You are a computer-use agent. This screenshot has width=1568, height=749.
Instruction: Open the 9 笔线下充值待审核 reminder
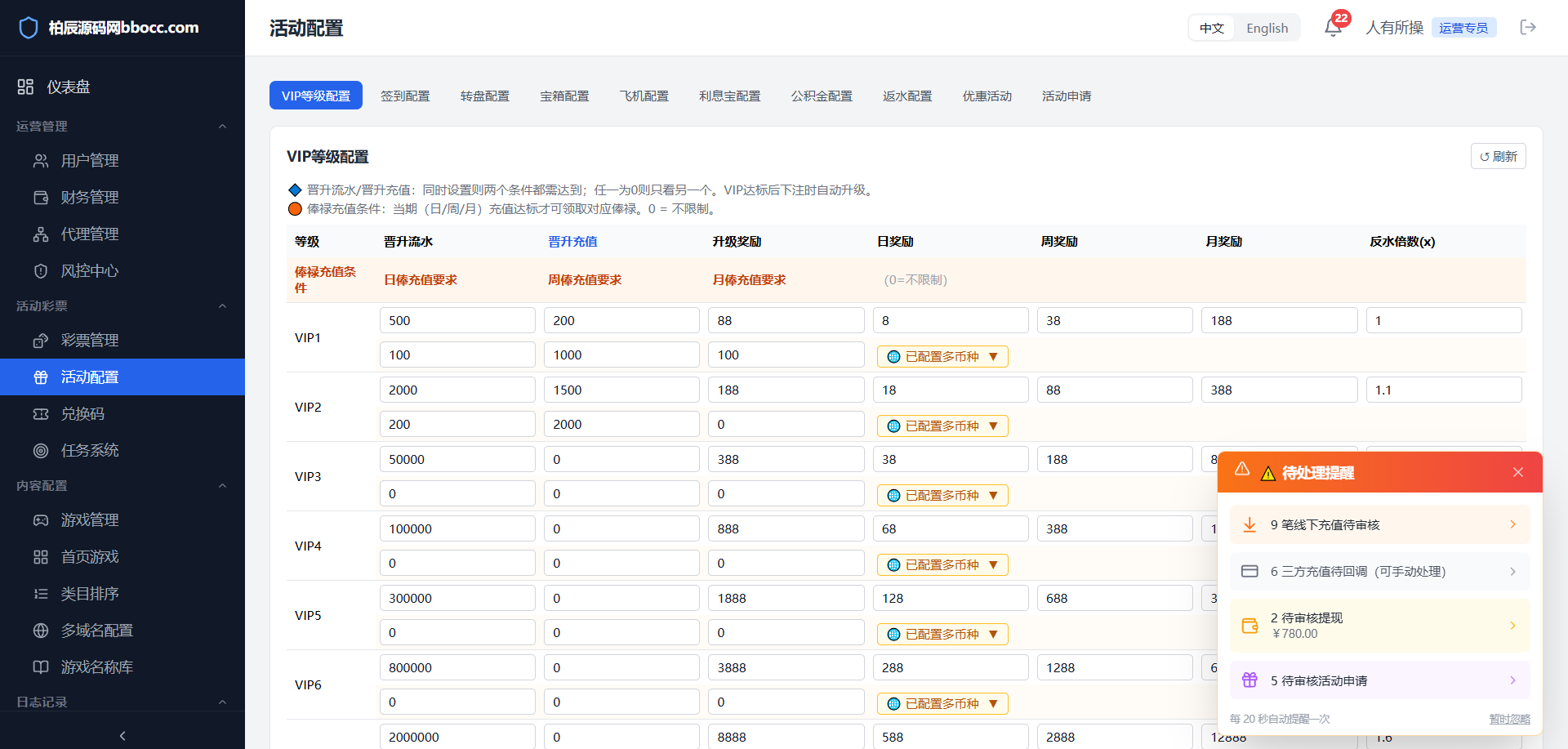[x=1380, y=524]
